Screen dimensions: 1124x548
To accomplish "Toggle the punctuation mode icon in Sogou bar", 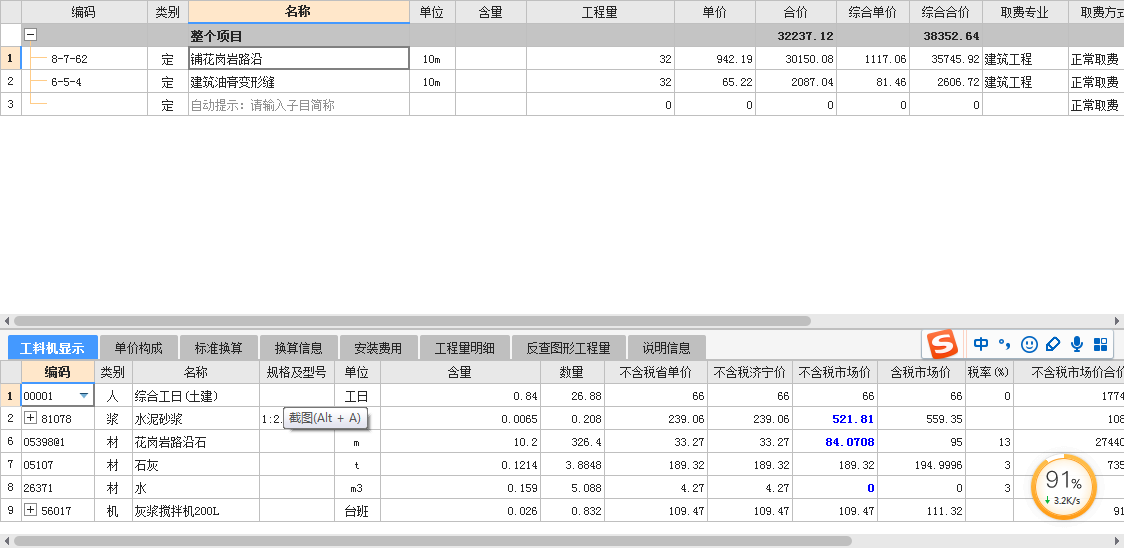I will (x=1004, y=344).
